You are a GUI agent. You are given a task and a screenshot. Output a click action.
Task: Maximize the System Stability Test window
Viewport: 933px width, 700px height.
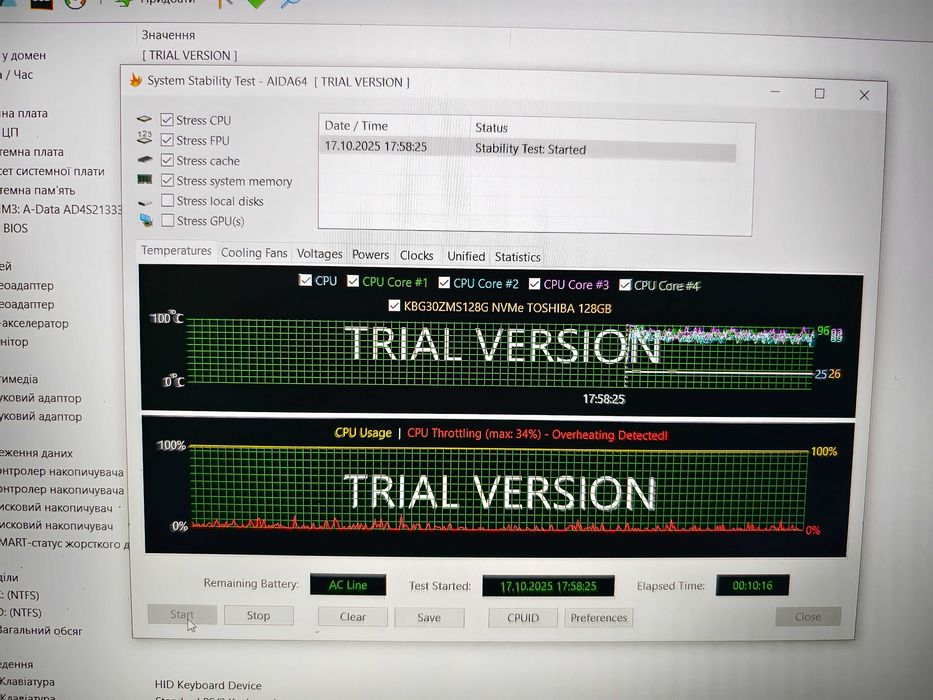click(819, 93)
